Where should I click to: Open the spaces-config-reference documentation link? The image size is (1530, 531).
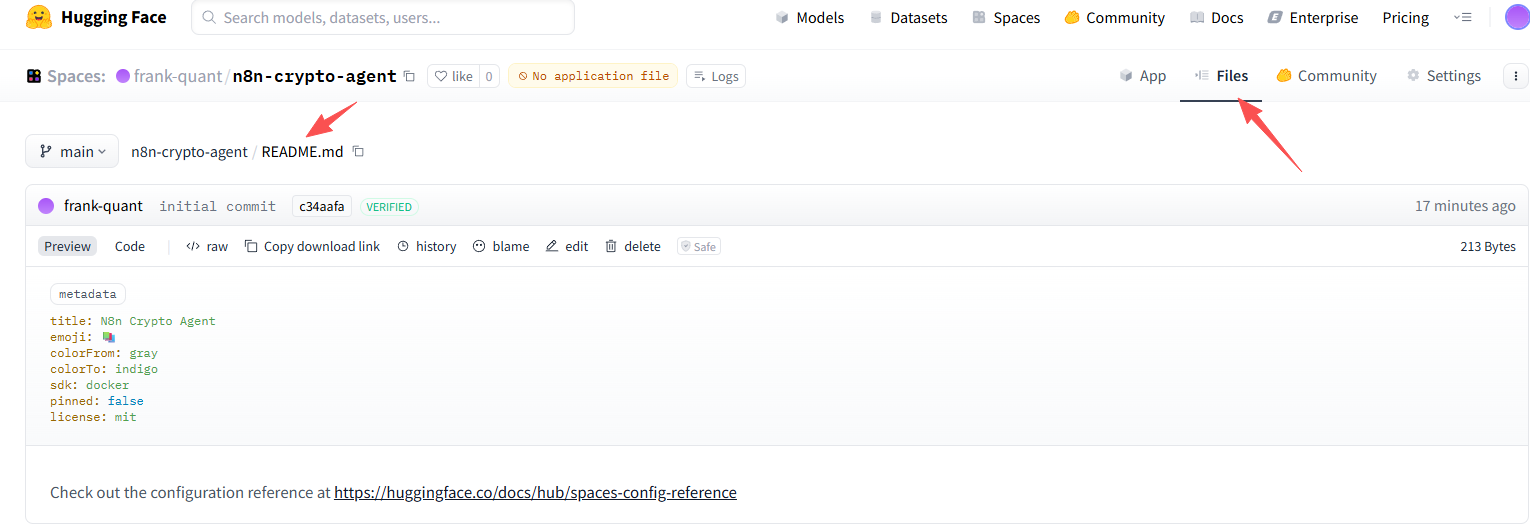tap(535, 493)
